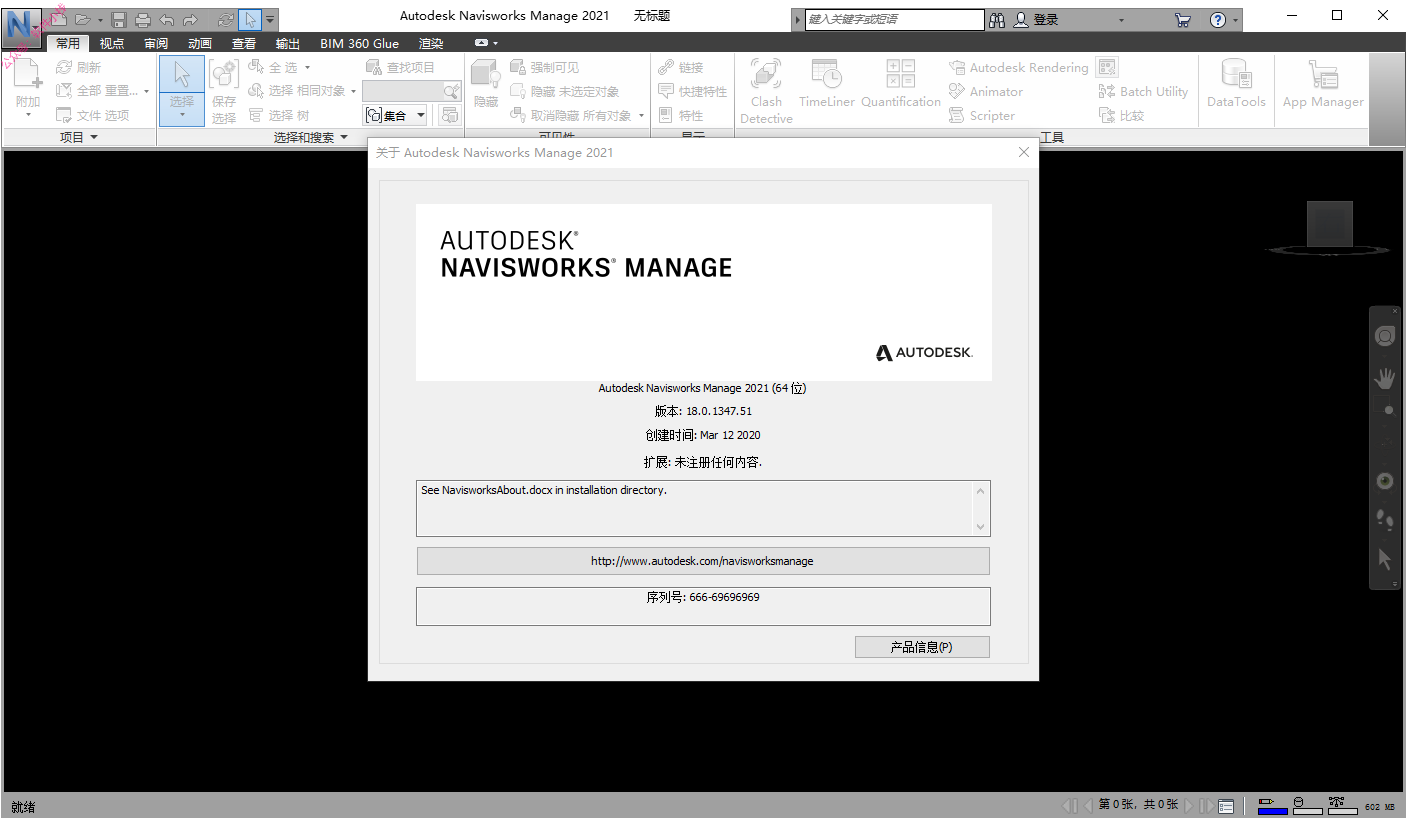Screen dimensions: 1407x819
Task: Open the 全部 重置 dropdown arrow
Action: click(x=147, y=91)
